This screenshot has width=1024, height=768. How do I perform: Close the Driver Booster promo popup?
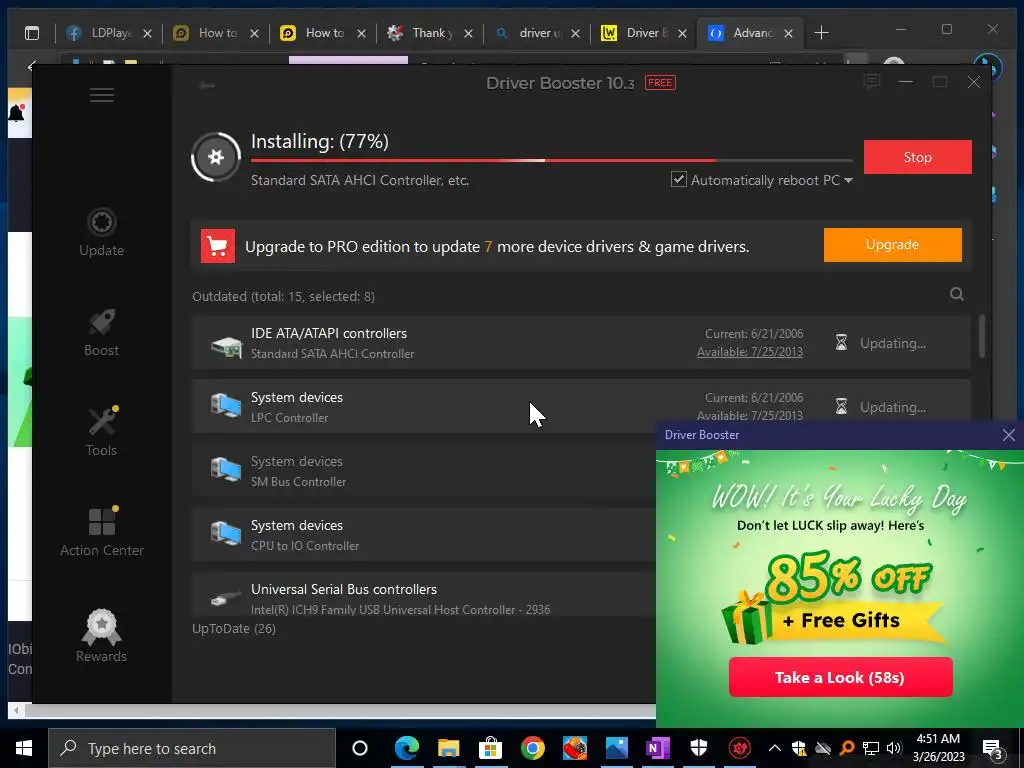[1008, 435]
